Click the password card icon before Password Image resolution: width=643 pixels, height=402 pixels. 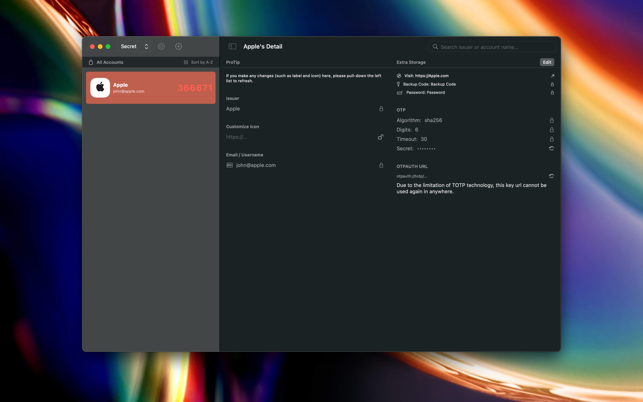point(400,93)
